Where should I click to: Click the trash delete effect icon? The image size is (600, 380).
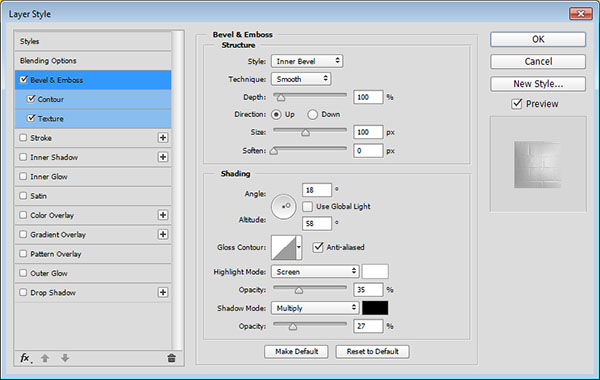[x=171, y=358]
